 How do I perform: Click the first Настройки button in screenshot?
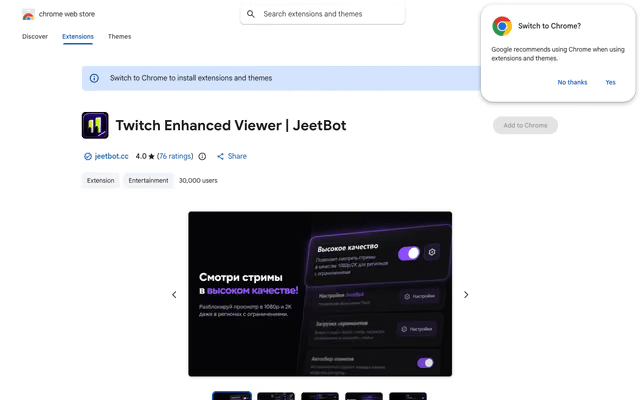419,296
